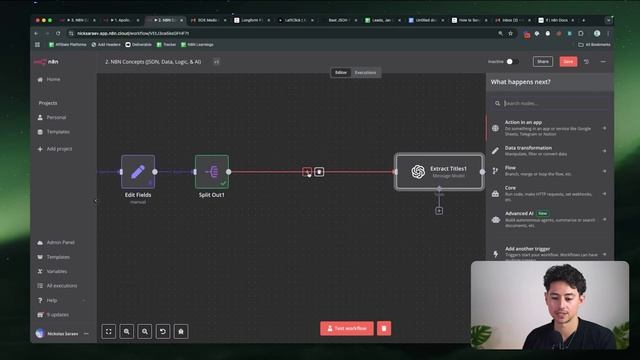Click the Flow branch icon
640x360 pixels.
pos(495,171)
